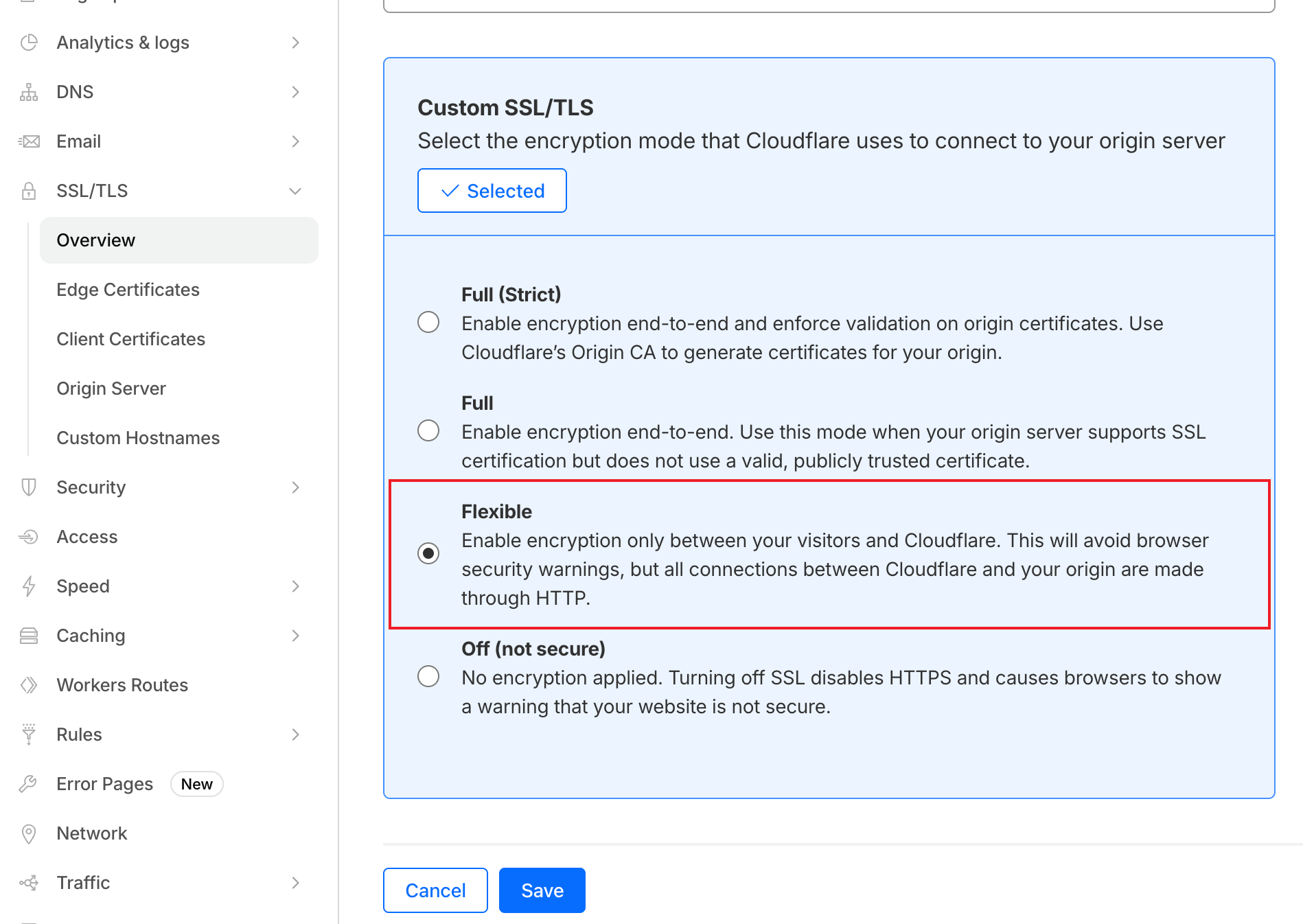Cancel the SSL/TLS changes
Screen dimensions: 1303x924
click(435, 890)
